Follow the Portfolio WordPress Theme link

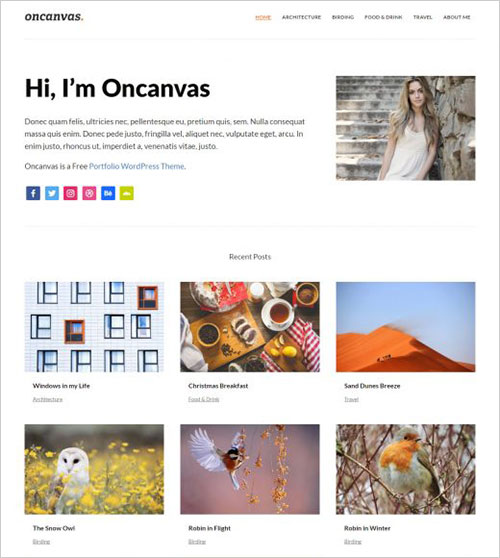137,166
